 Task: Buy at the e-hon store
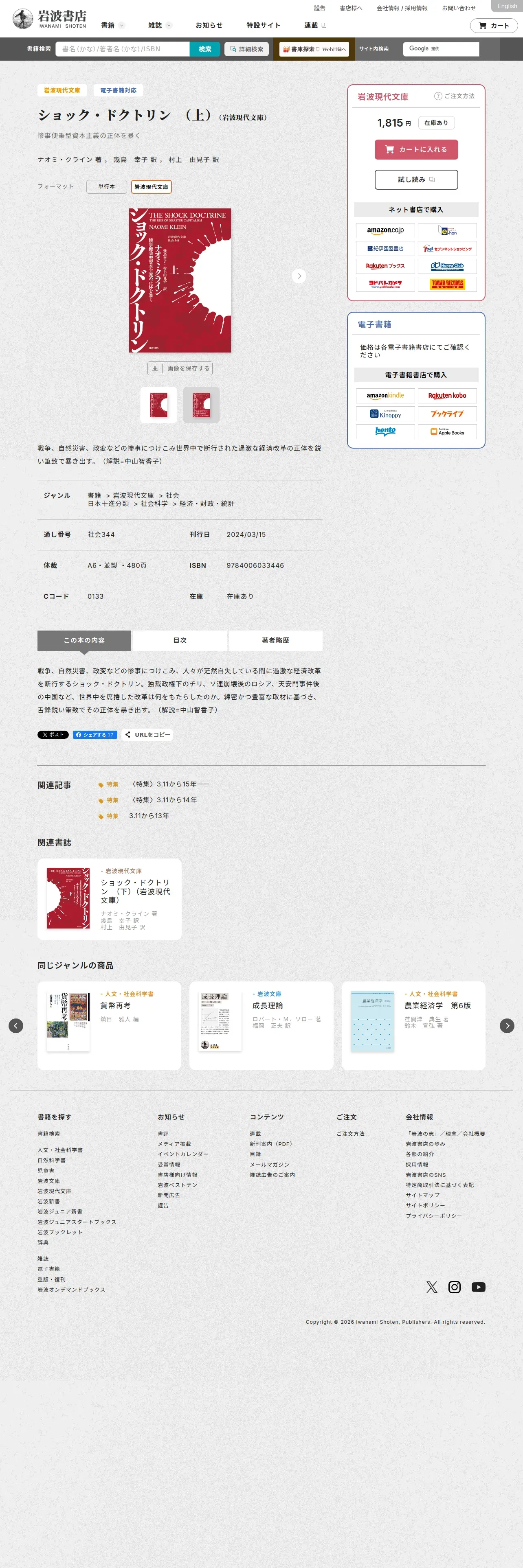point(447,231)
